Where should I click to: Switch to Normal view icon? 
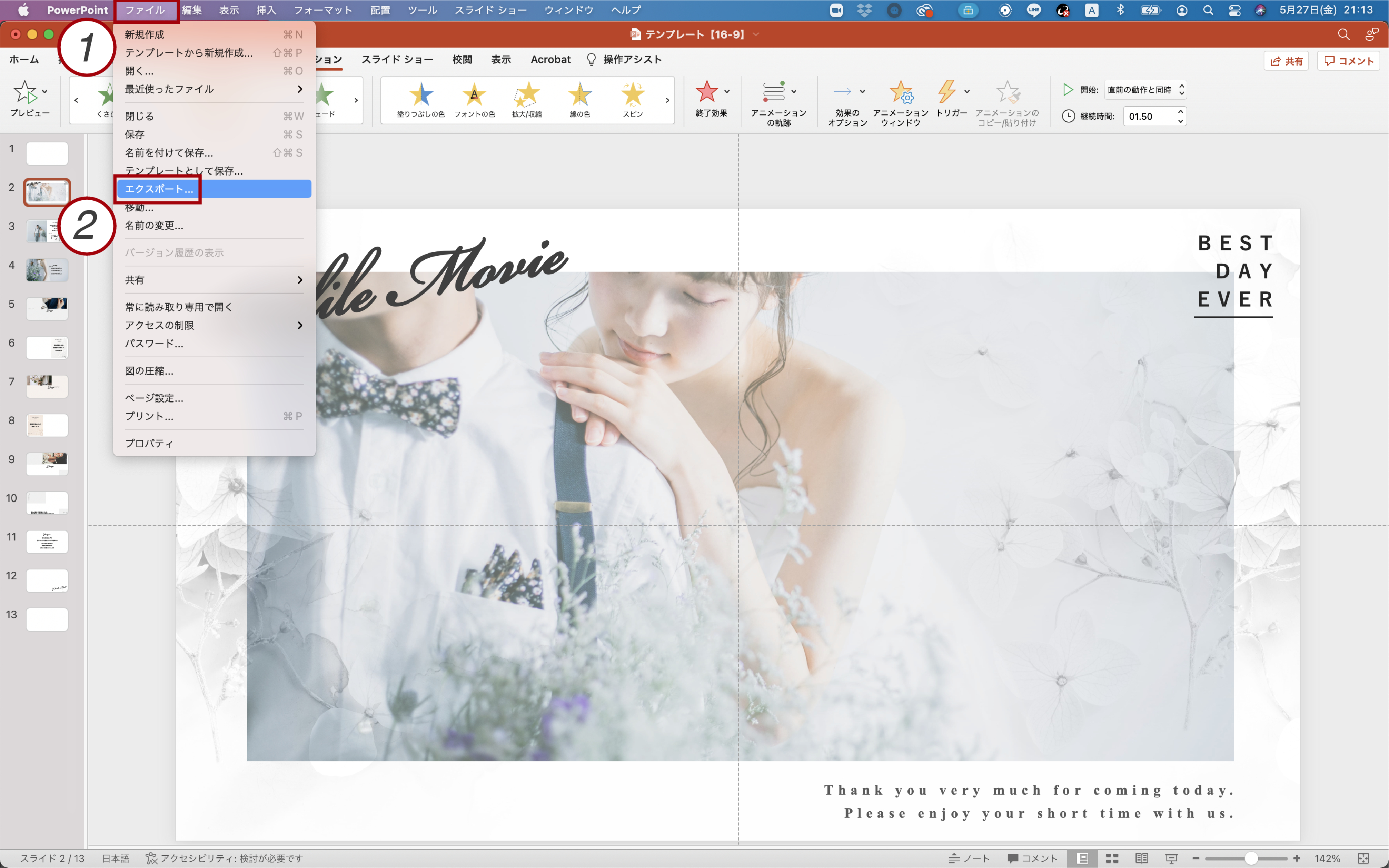pos(1083,858)
